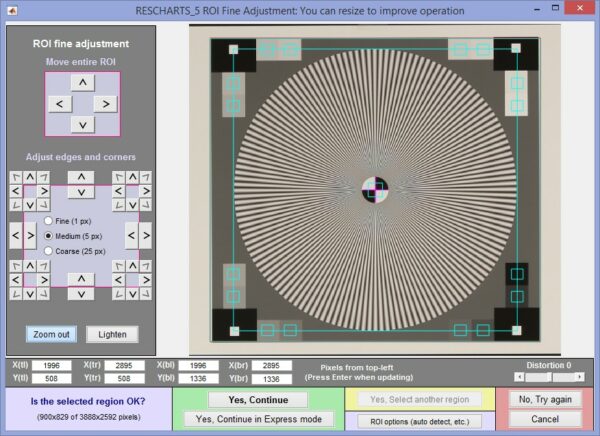Shift the top edge upward
The height and width of the screenshot is (436, 600).
(x=83, y=177)
